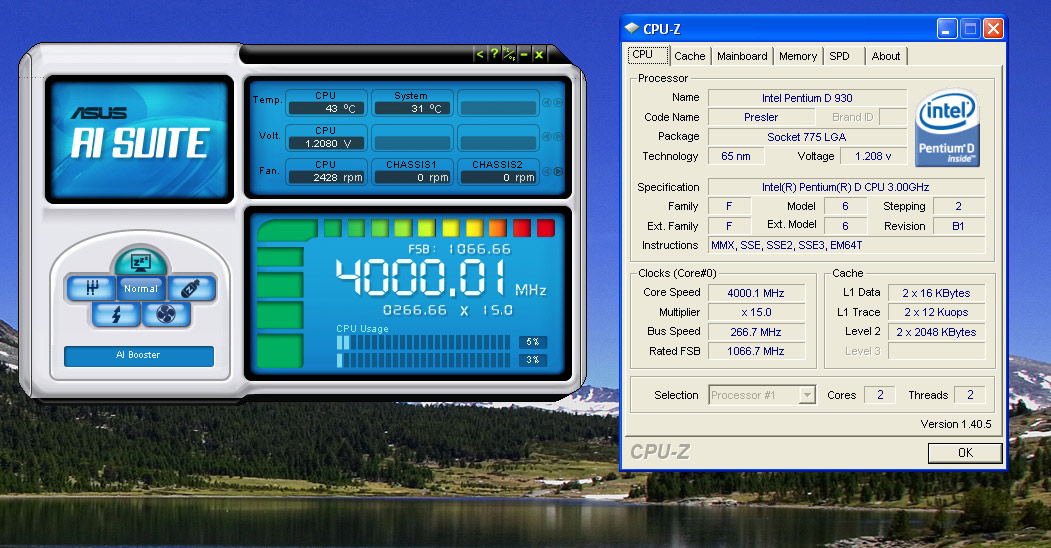
Task: Click the Technology value 65 nm
Action: pyautogui.click(x=736, y=156)
